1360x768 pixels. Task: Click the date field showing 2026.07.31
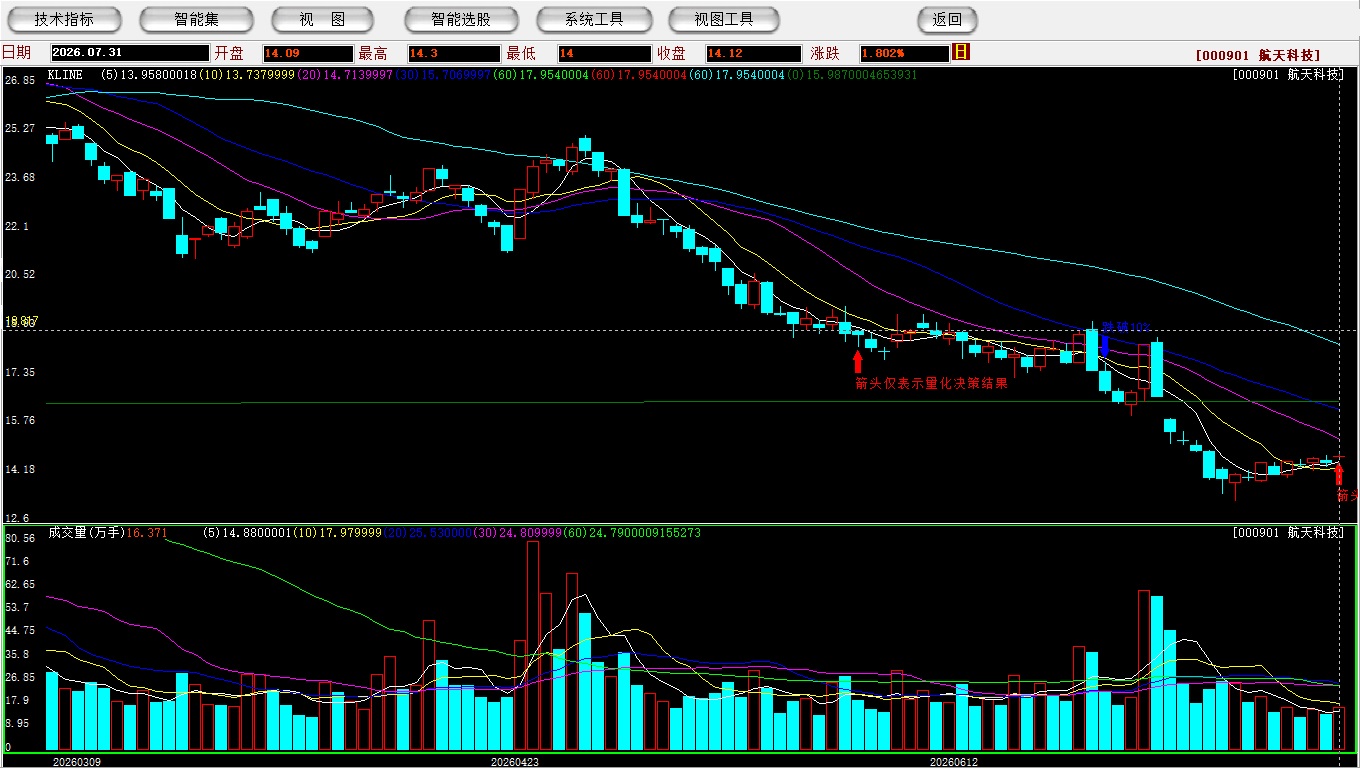129,53
